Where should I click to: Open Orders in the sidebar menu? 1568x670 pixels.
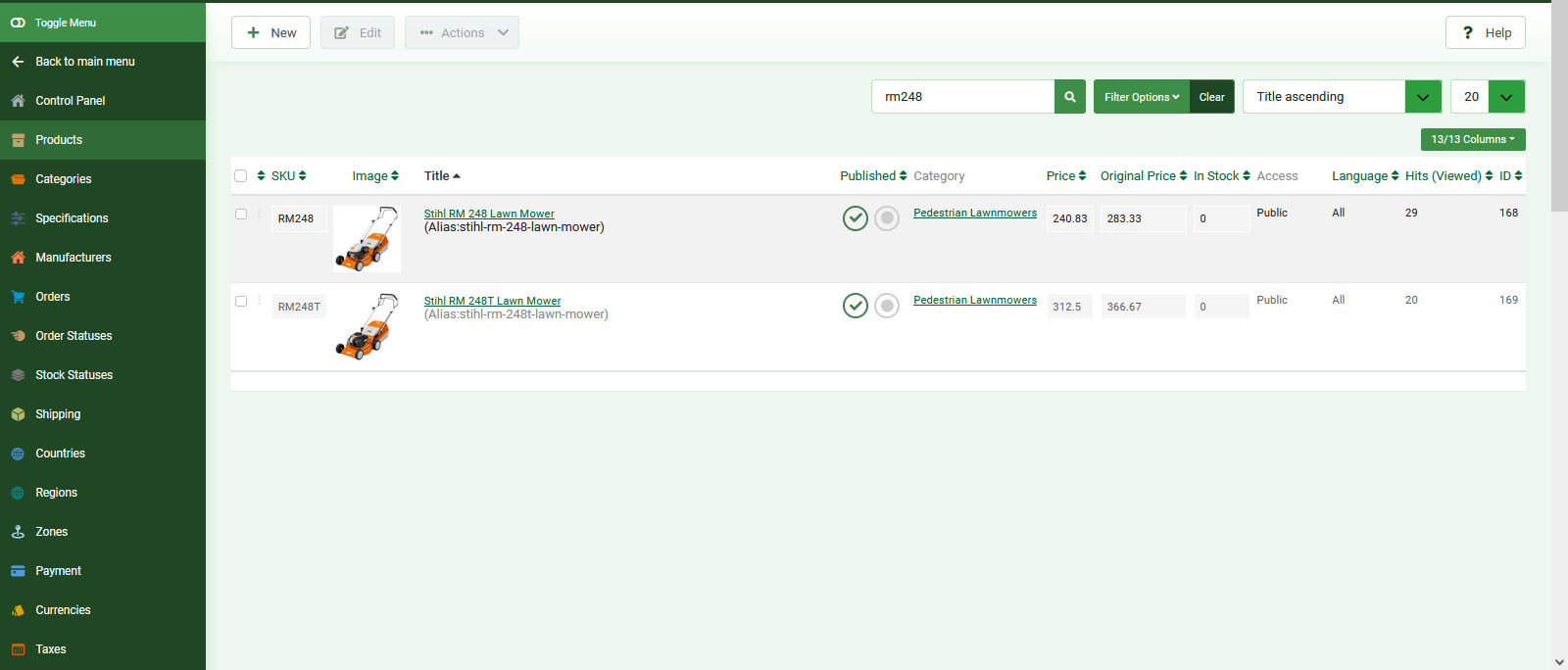coord(103,297)
